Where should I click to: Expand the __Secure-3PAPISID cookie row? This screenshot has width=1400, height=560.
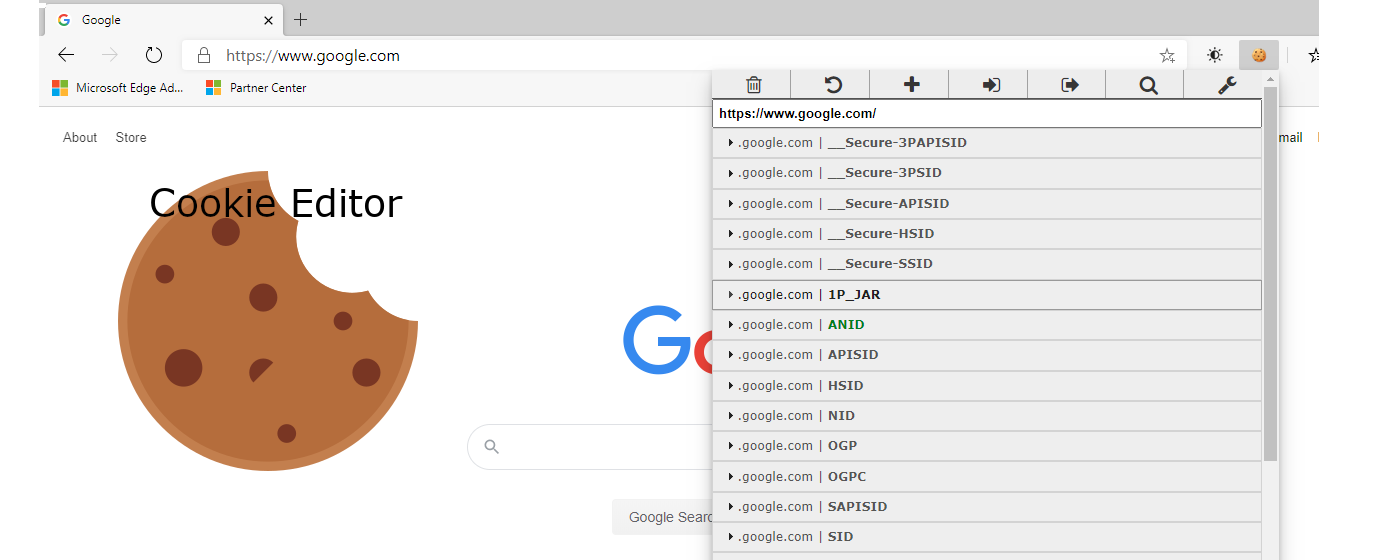point(987,143)
